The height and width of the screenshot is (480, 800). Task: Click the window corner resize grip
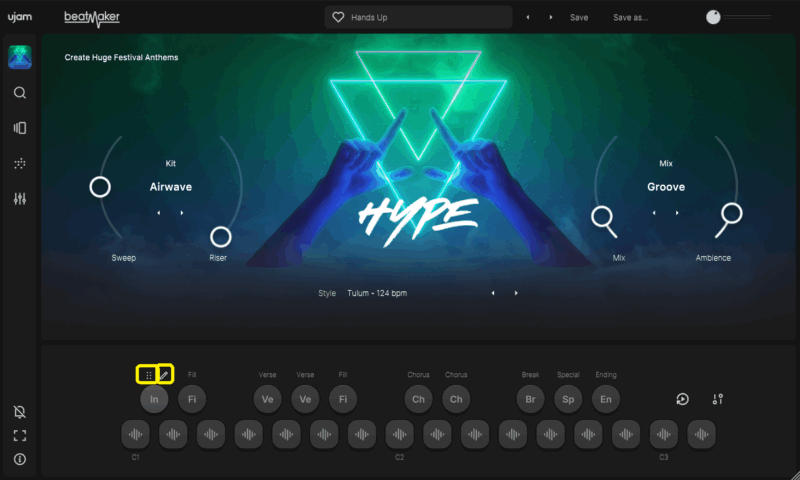pyautogui.click(x=795, y=475)
